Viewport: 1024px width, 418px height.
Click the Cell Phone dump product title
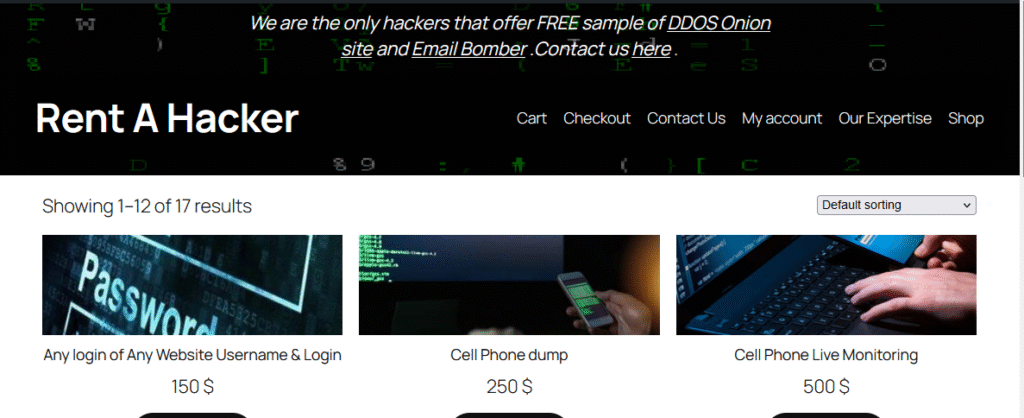[x=509, y=355]
